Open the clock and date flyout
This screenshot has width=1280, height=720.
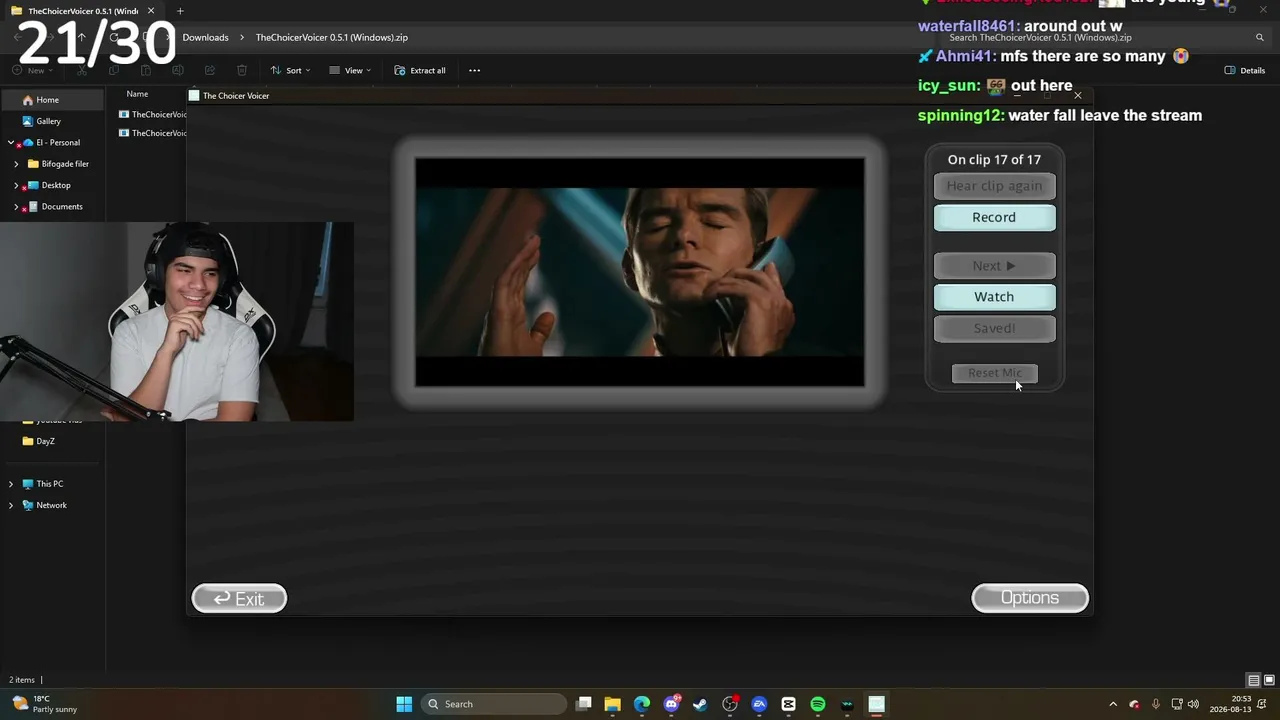(1228, 704)
